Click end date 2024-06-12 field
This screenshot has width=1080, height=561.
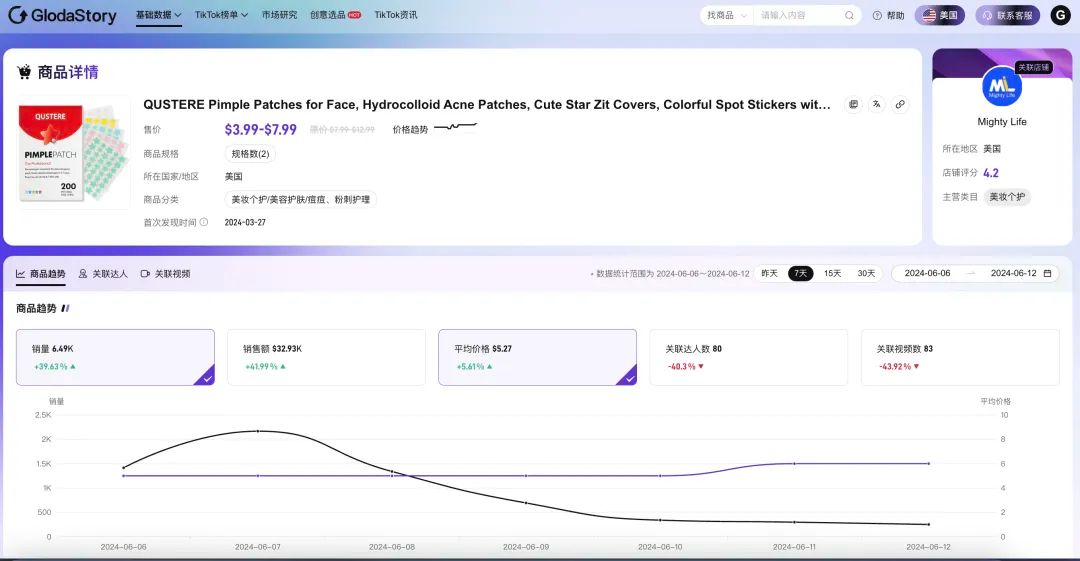point(1013,274)
